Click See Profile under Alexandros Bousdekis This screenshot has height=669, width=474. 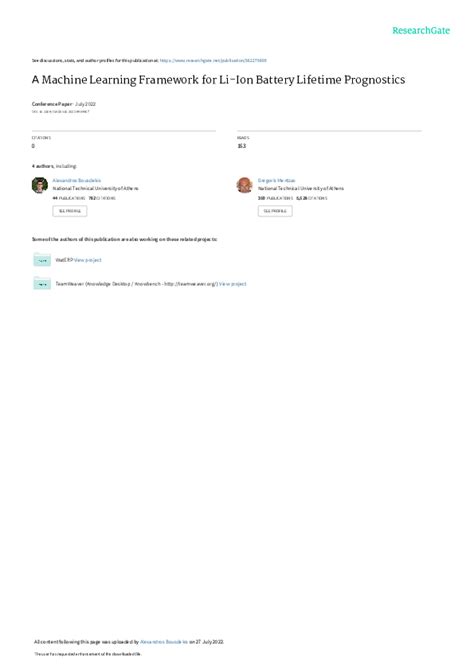point(70,211)
